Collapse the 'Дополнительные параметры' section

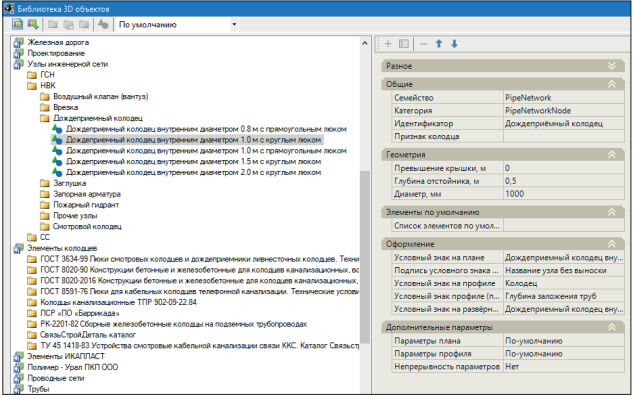[x=612, y=327]
